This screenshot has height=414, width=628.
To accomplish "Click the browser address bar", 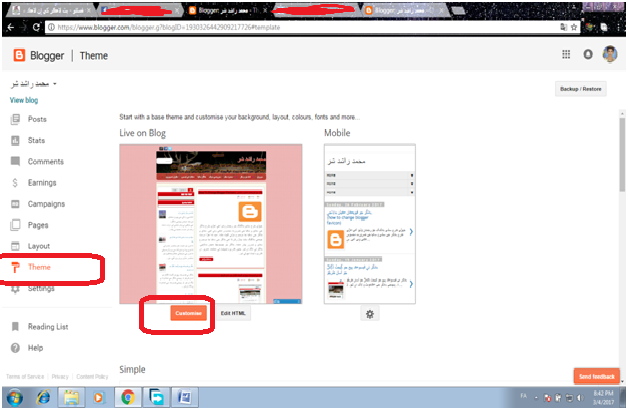I will [x=300, y=27].
